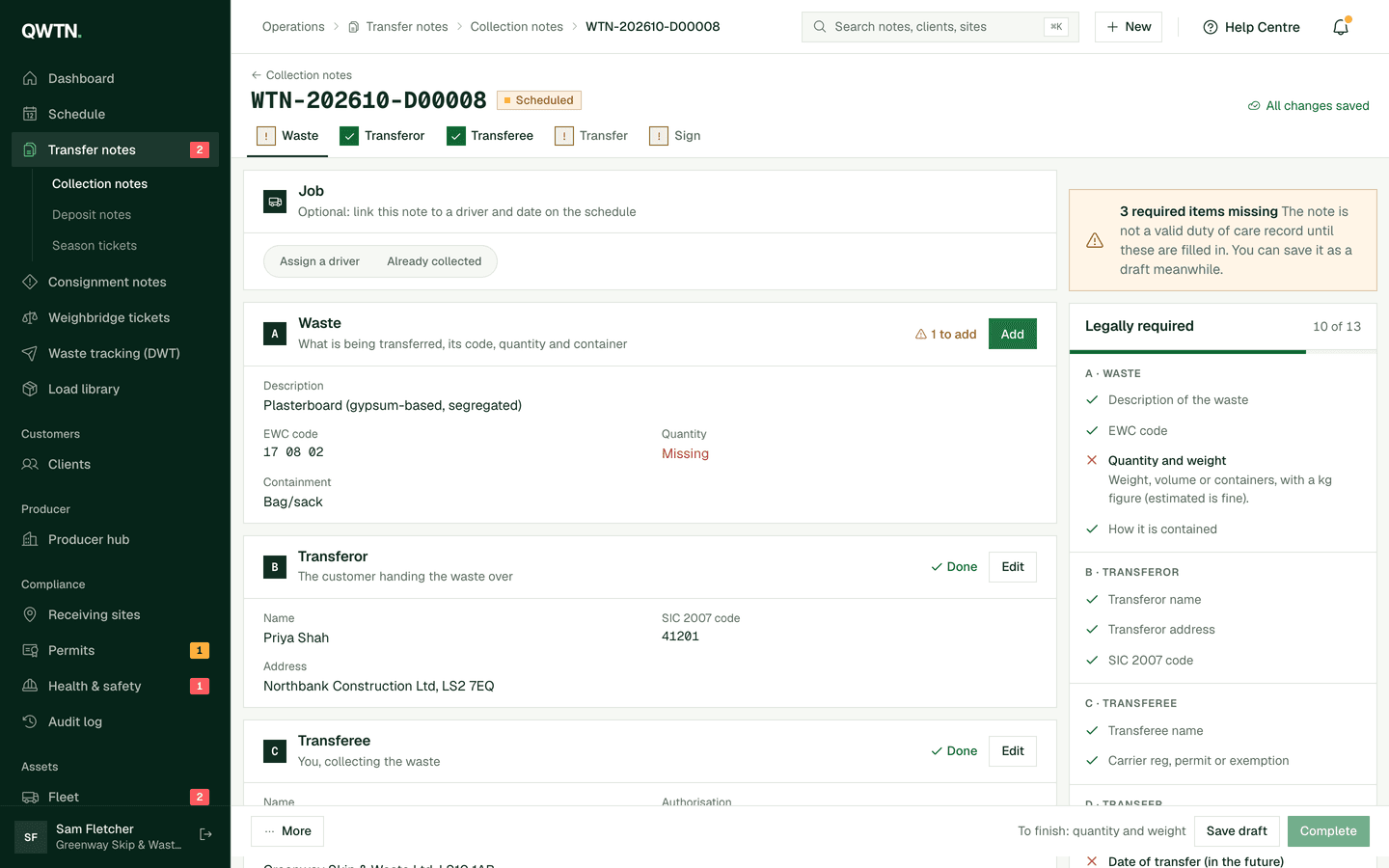
Task: Click the QWTN logo
Action: [52, 31]
